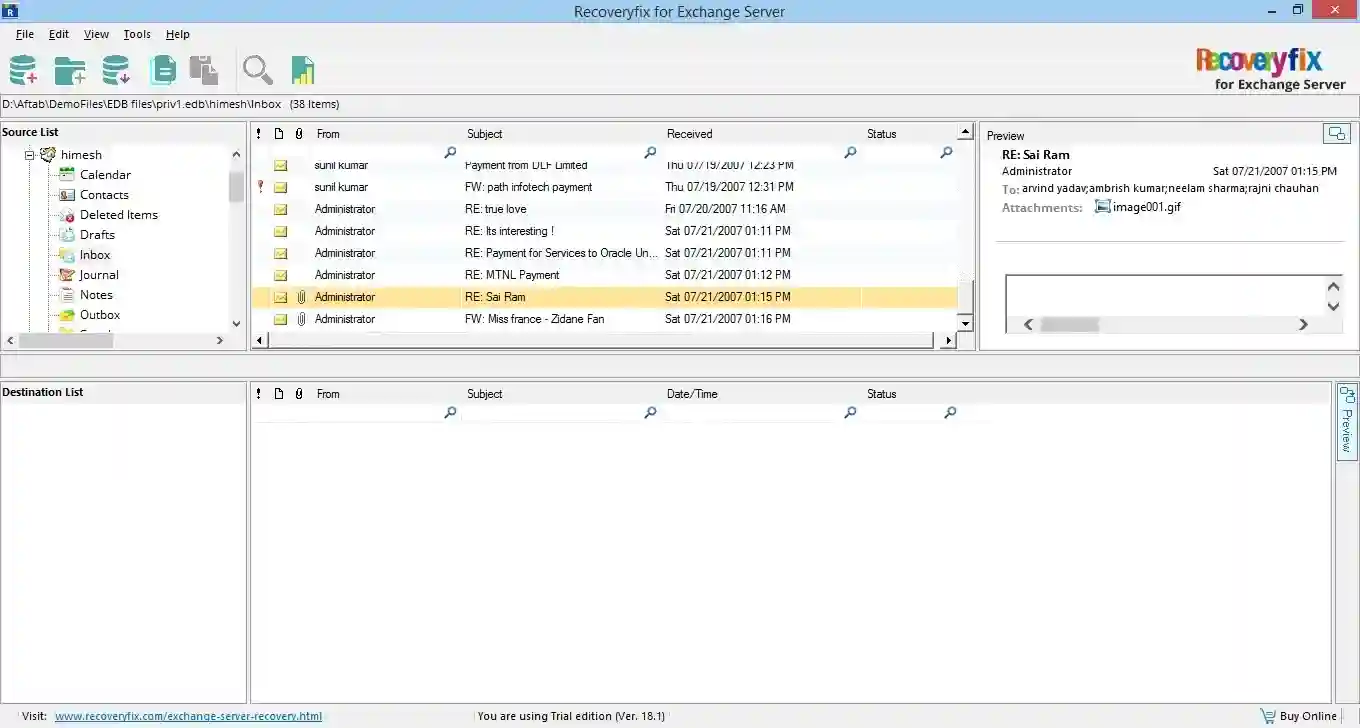Open the Edit menu

59,34
